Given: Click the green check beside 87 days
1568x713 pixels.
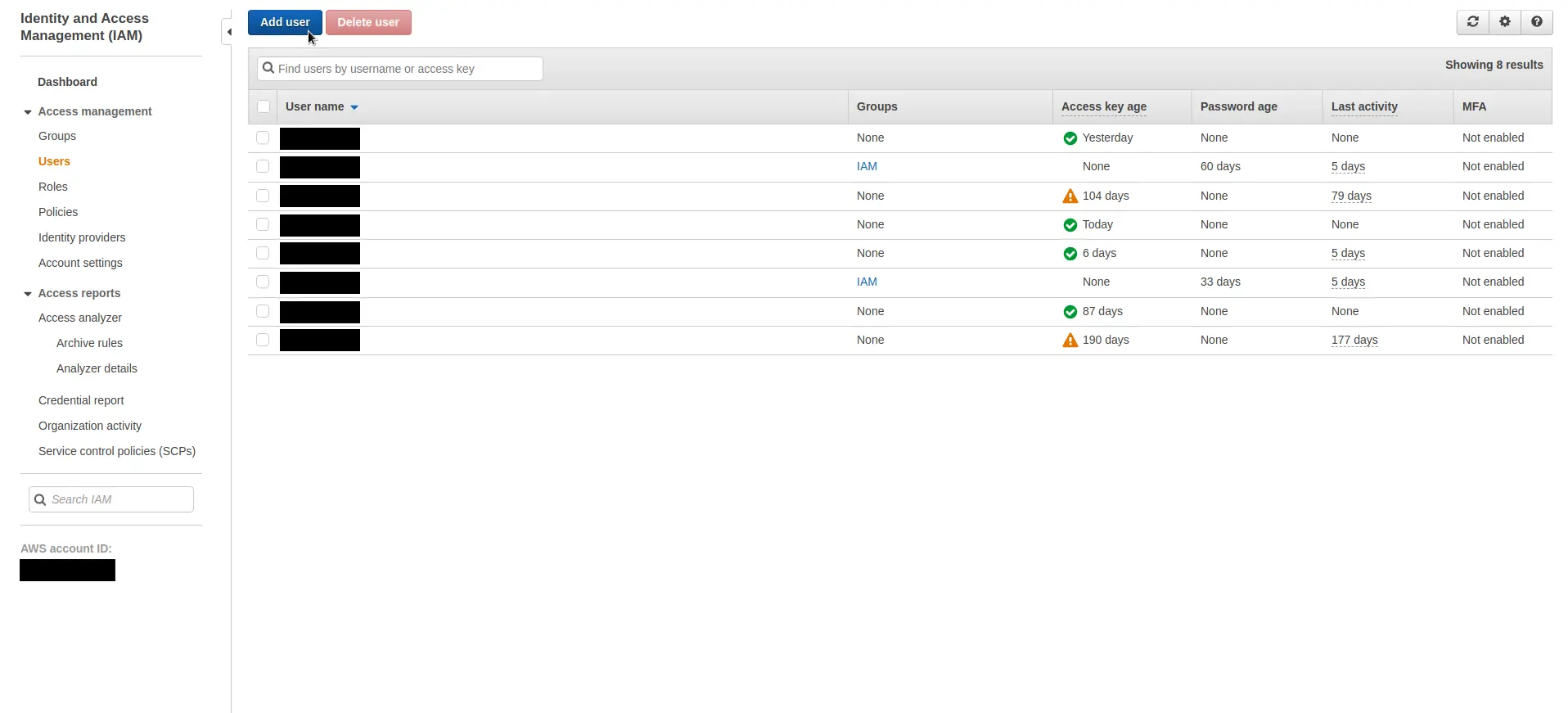Looking at the screenshot, I should tap(1070, 312).
